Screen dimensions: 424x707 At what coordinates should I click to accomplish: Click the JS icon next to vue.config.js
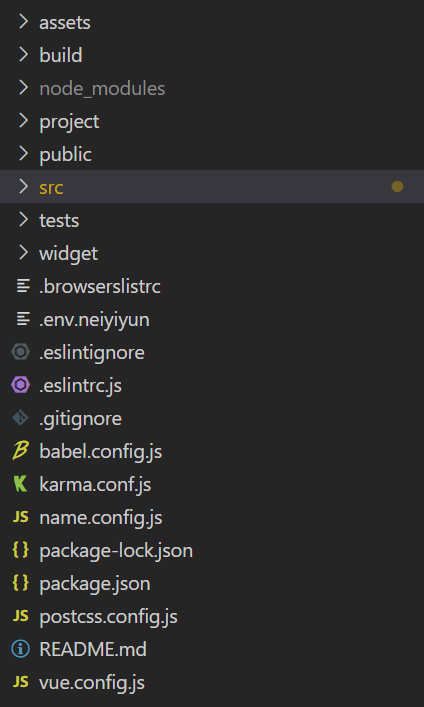coord(20,682)
